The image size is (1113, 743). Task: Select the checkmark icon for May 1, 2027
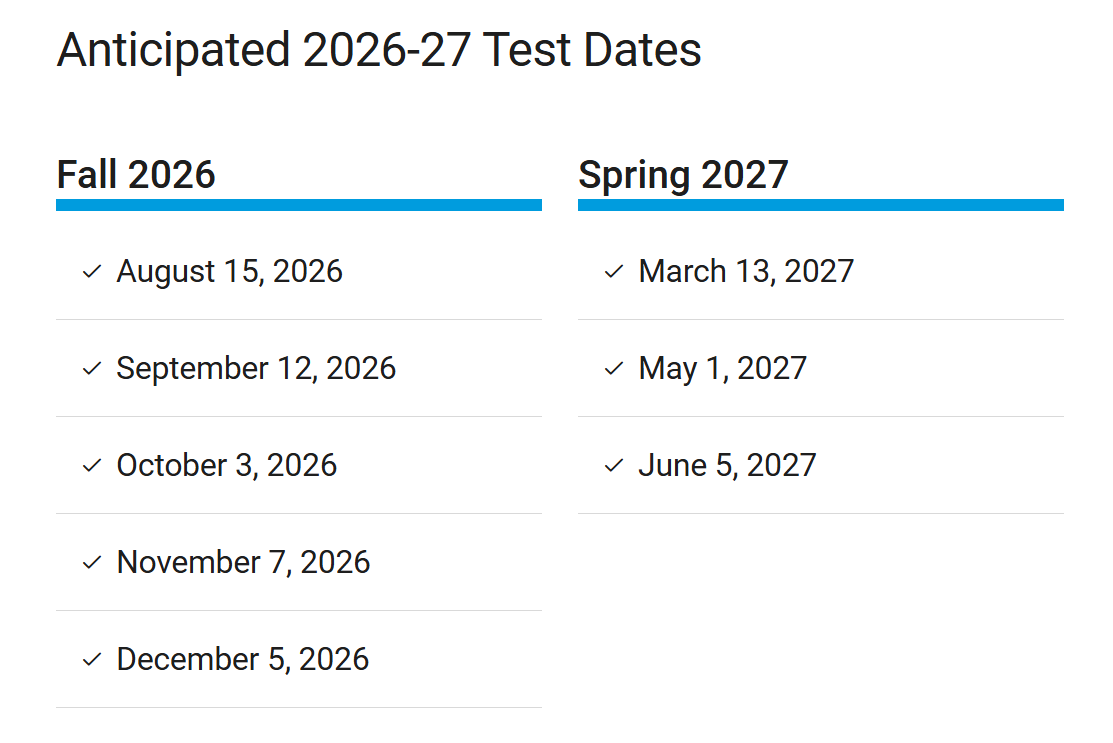coord(614,368)
